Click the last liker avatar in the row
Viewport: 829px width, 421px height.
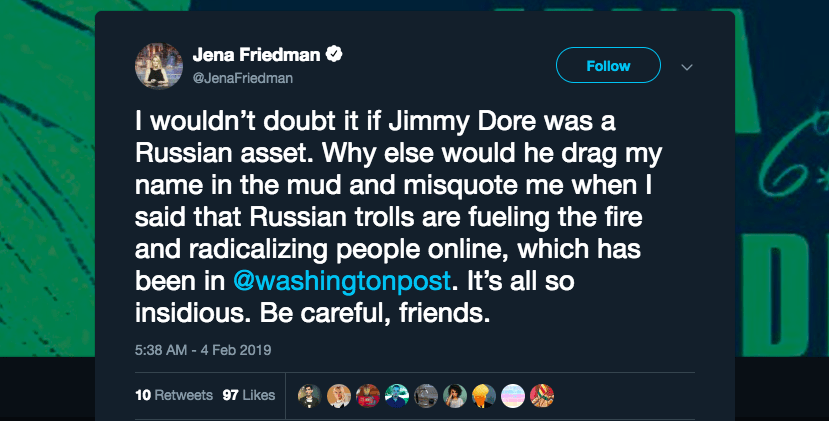pos(541,395)
